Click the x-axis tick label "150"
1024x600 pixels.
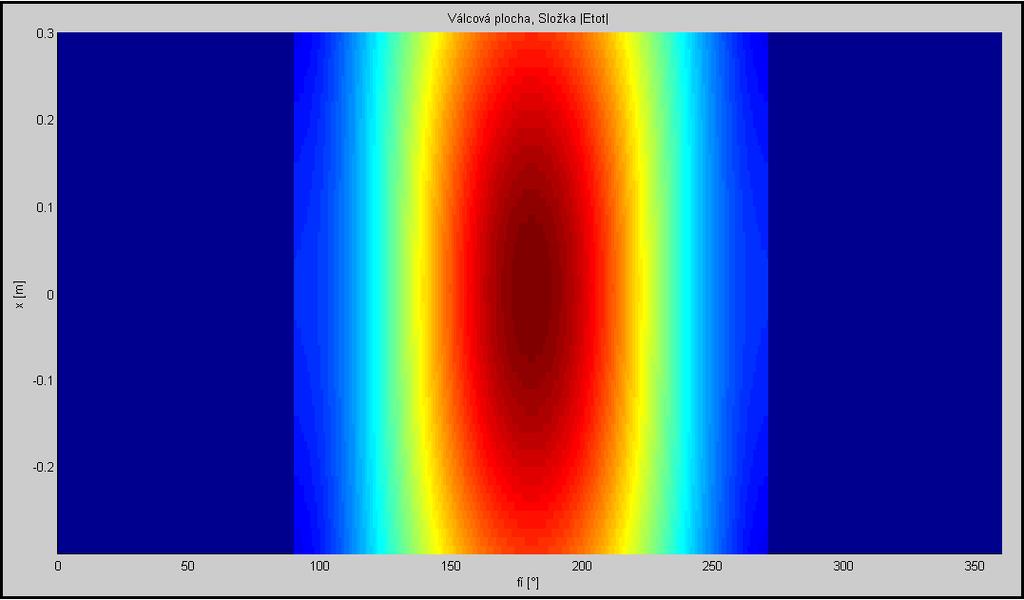451,567
